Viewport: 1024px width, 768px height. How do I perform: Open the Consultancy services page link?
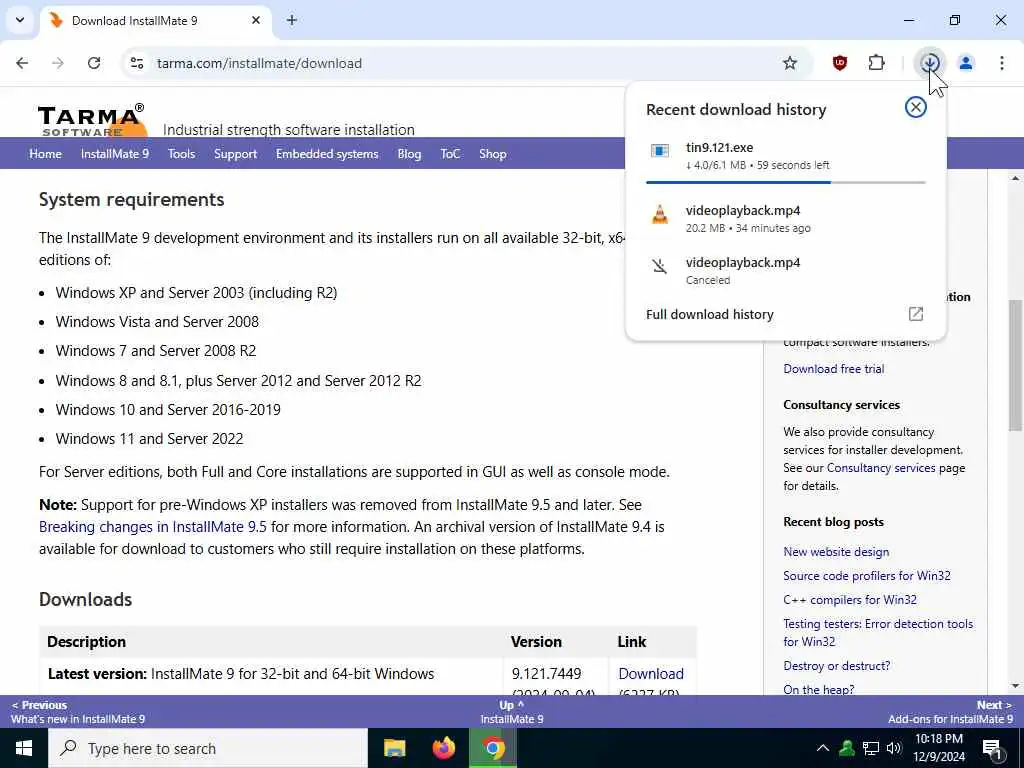tap(881, 468)
